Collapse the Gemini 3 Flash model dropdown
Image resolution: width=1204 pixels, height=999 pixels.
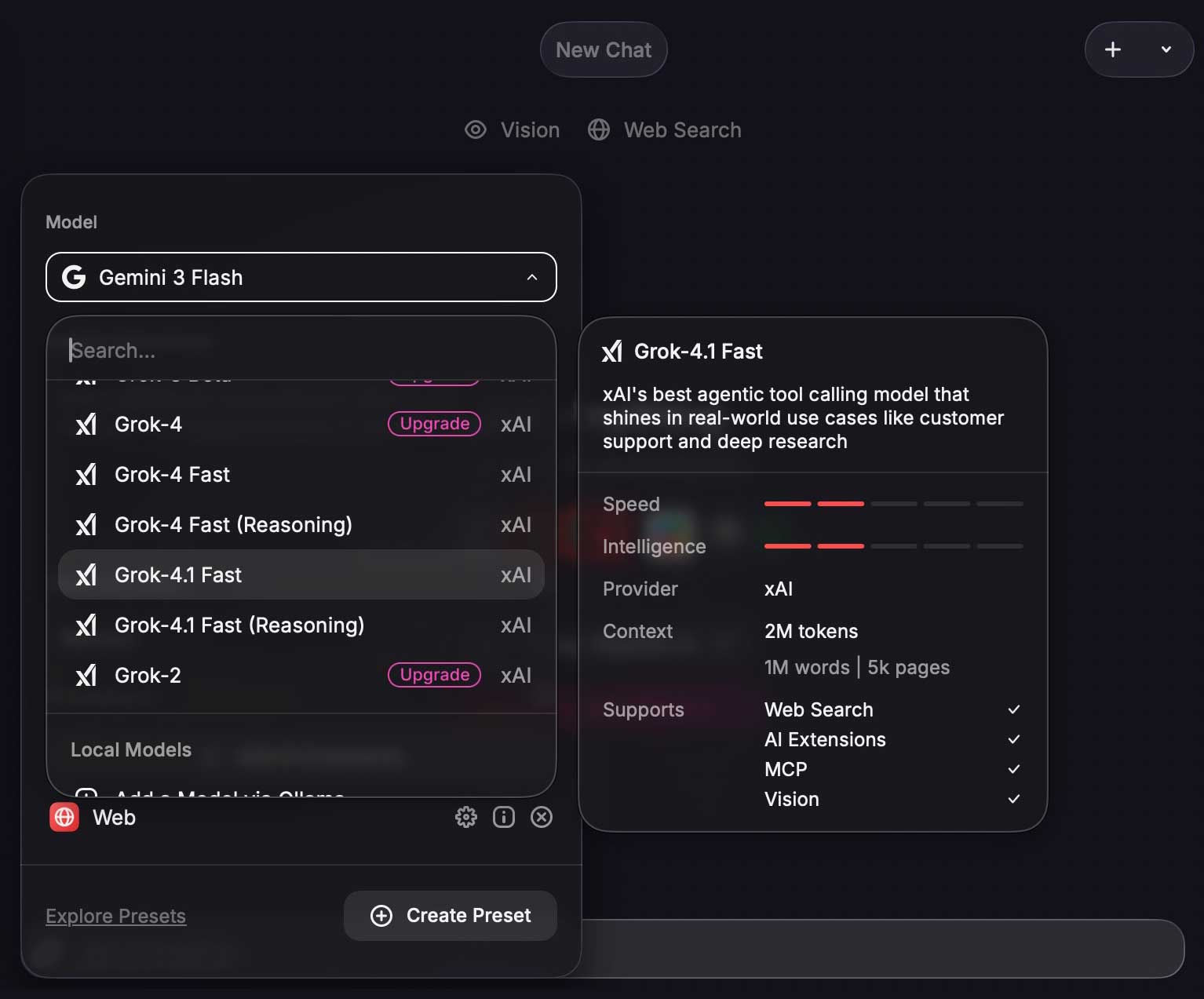[532, 277]
